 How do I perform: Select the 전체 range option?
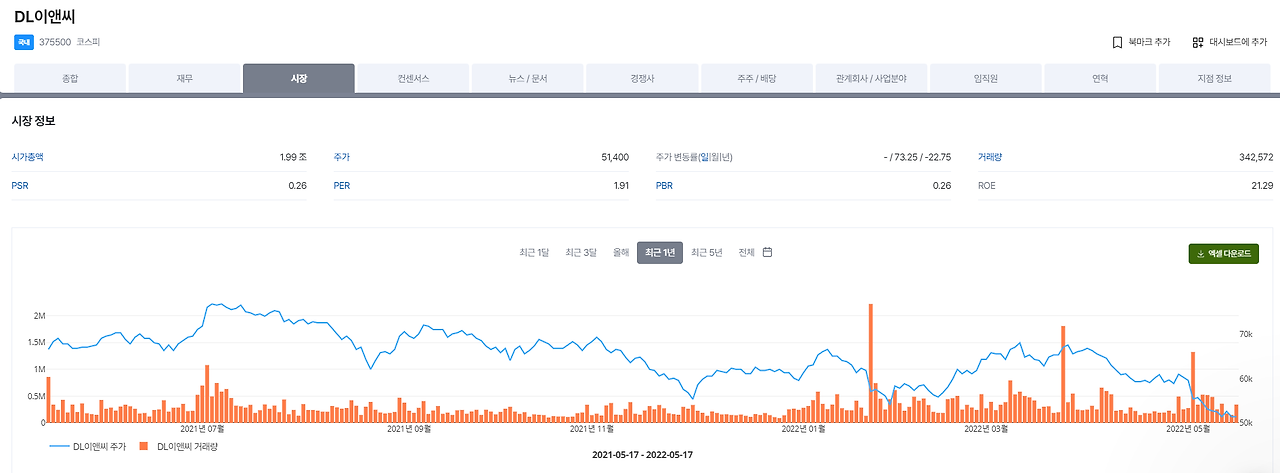pyautogui.click(x=746, y=252)
